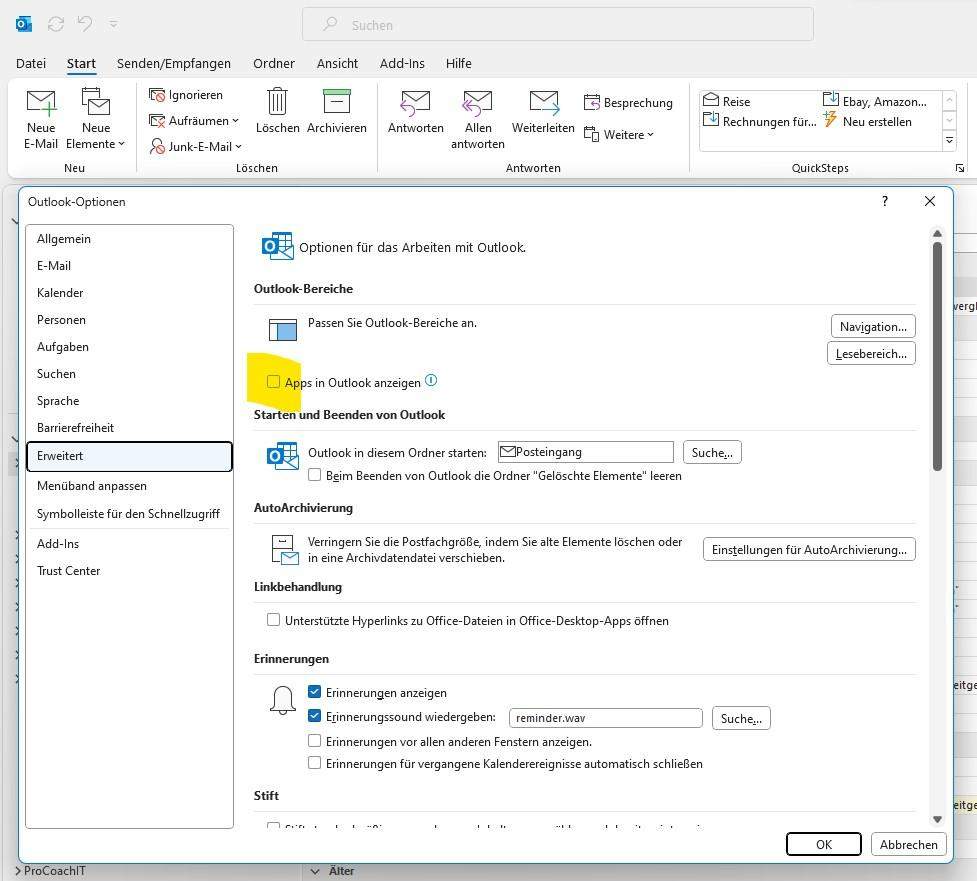Open Quick Access Toolbar customize dropdown

tap(113, 24)
